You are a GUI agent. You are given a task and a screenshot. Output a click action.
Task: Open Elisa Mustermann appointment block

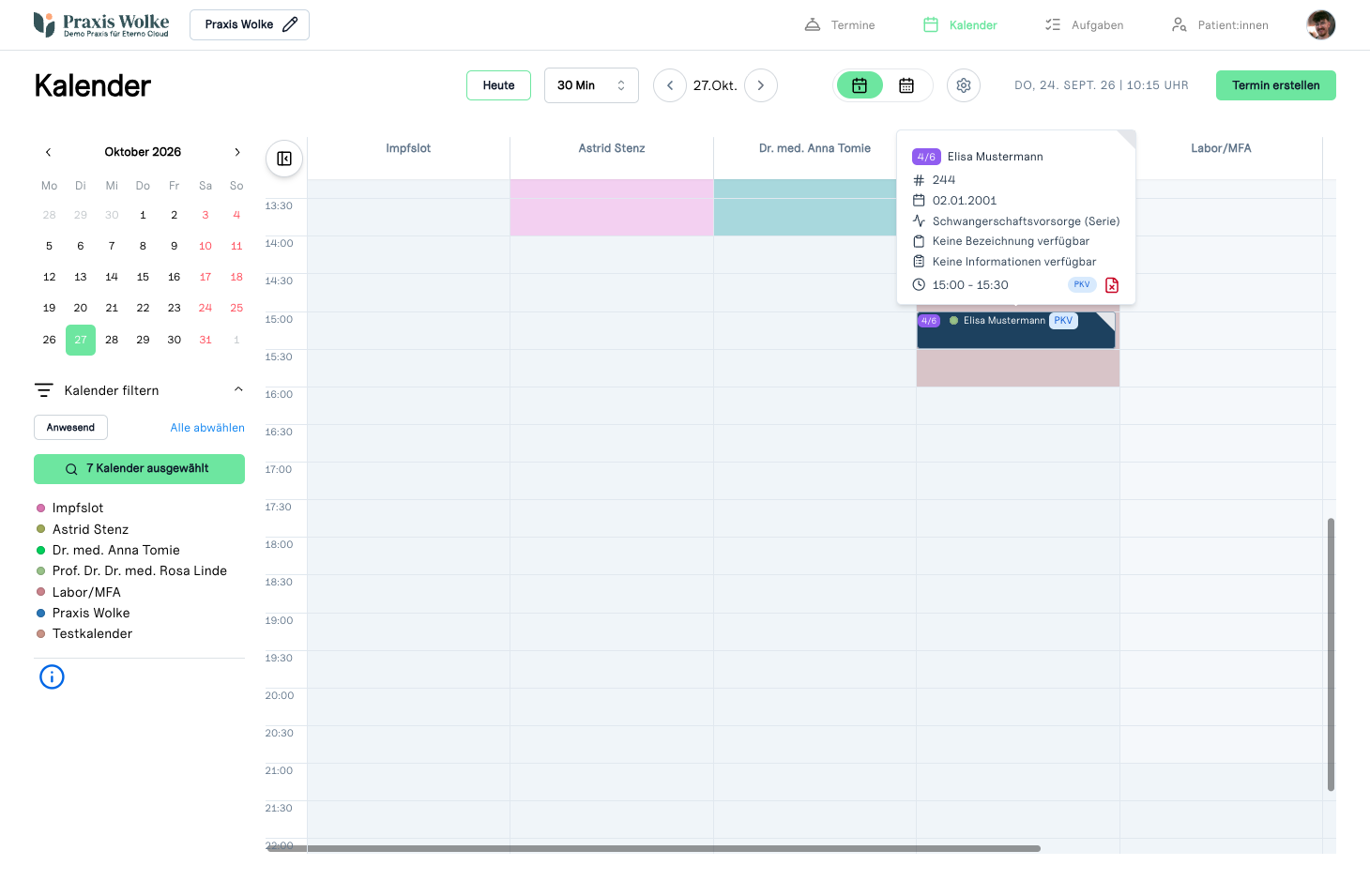(1016, 330)
